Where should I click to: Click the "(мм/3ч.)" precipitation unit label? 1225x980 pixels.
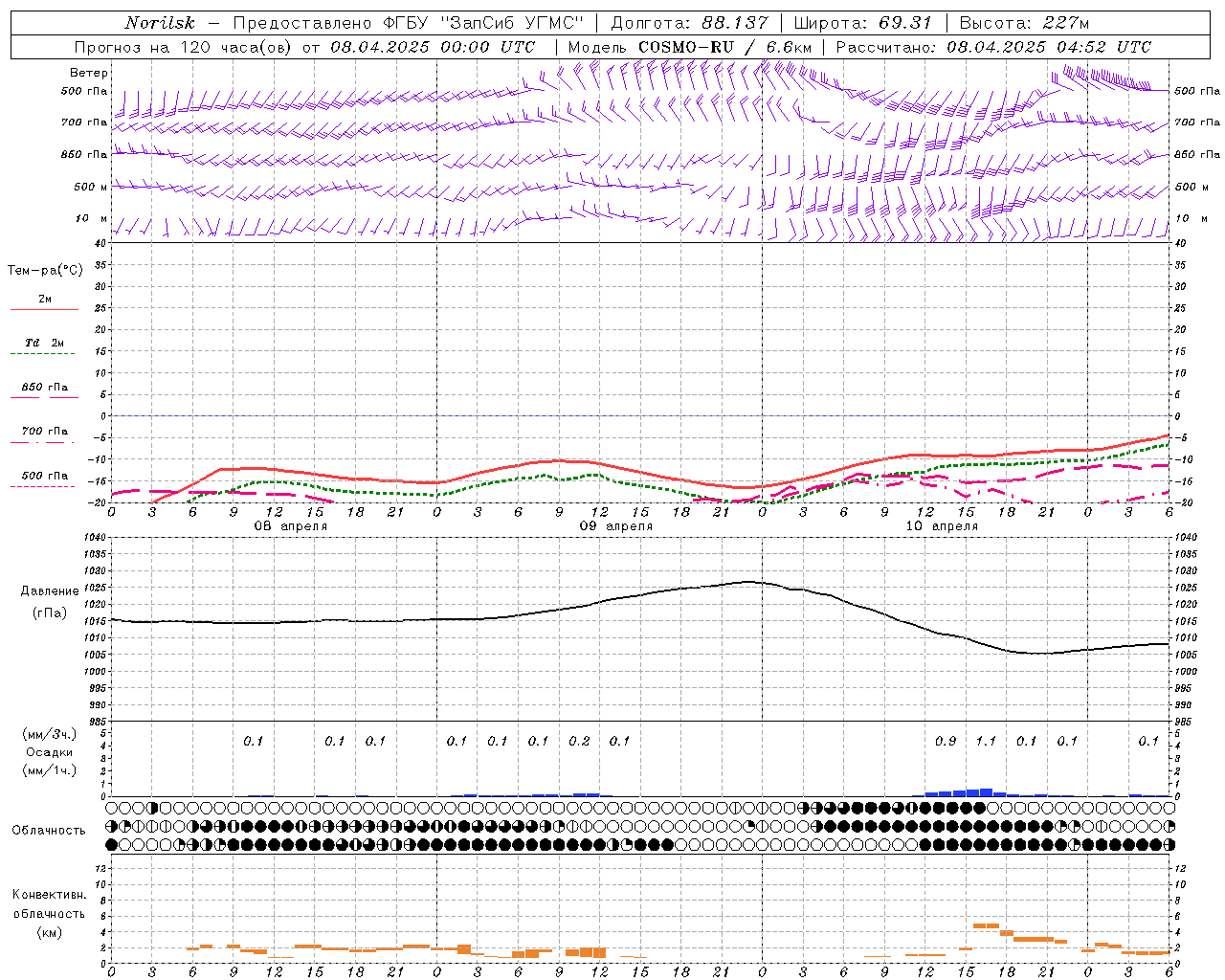coord(50,734)
